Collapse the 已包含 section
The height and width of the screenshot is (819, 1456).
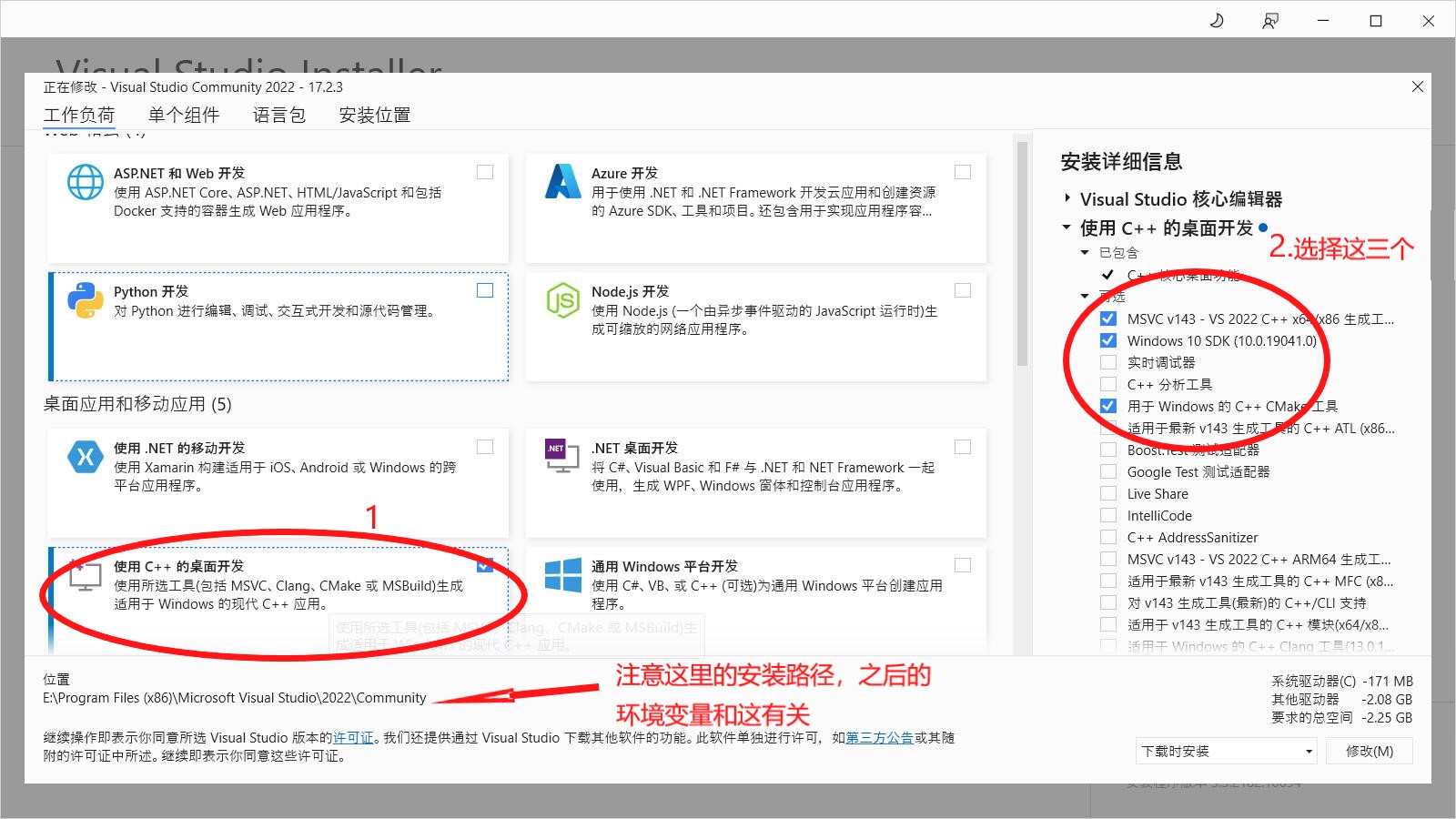(1085, 252)
